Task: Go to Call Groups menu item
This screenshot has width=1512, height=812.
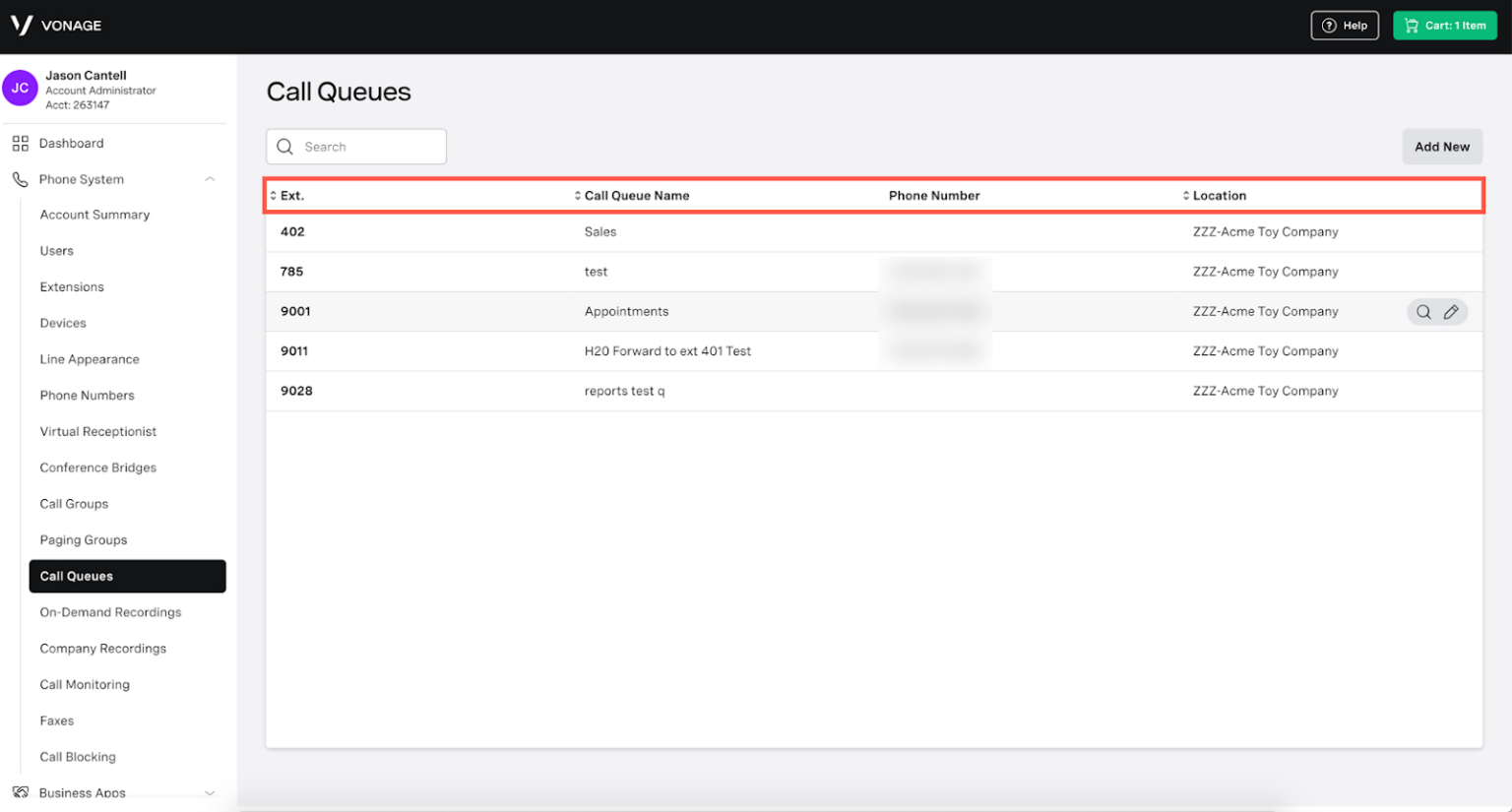Action: 74,504
